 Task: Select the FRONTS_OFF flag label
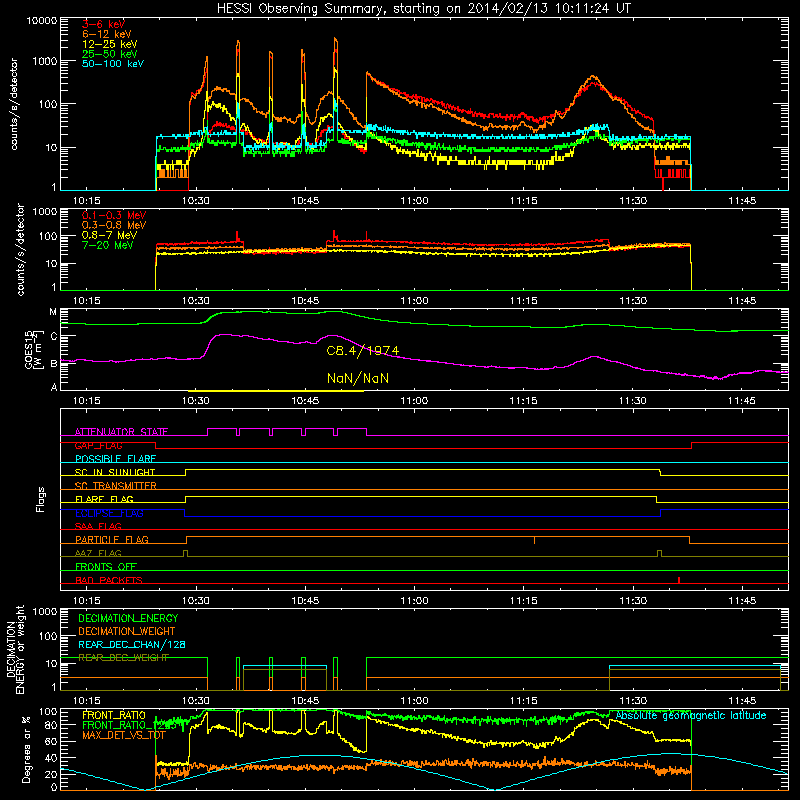[106, 566]
